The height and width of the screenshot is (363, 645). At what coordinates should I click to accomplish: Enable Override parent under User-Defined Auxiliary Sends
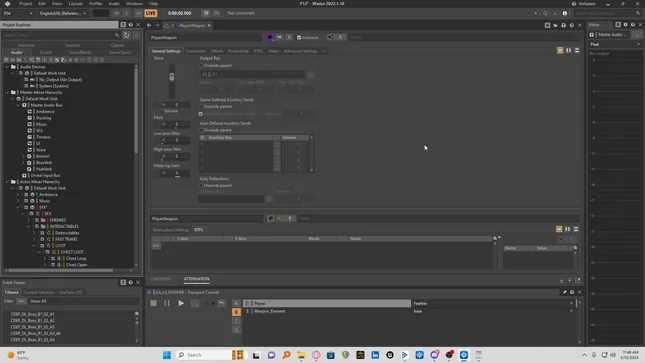click(201, 130)
